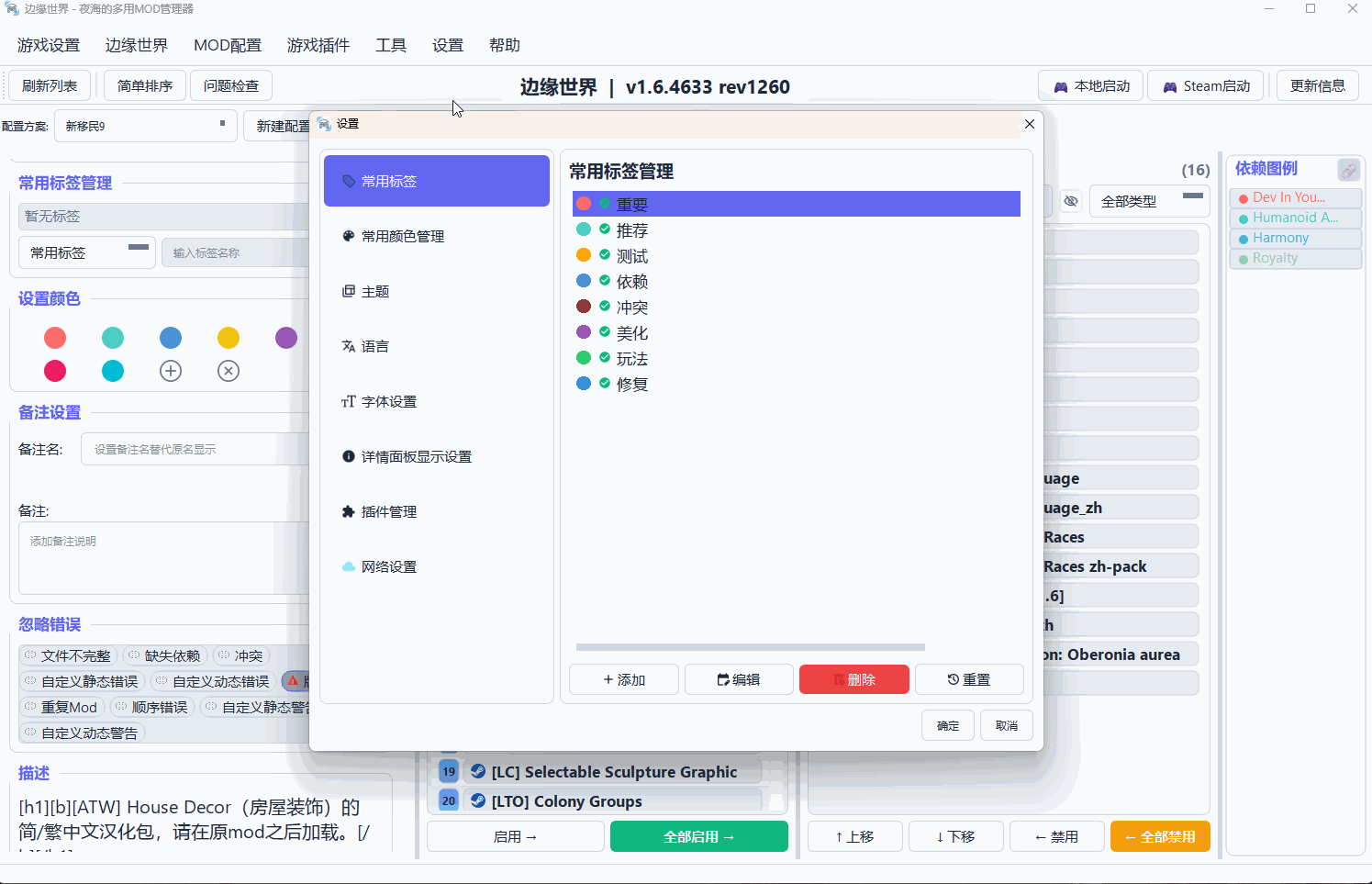
Task: Close the 设置 dialog with X
Action: [x=1029, y=124]
